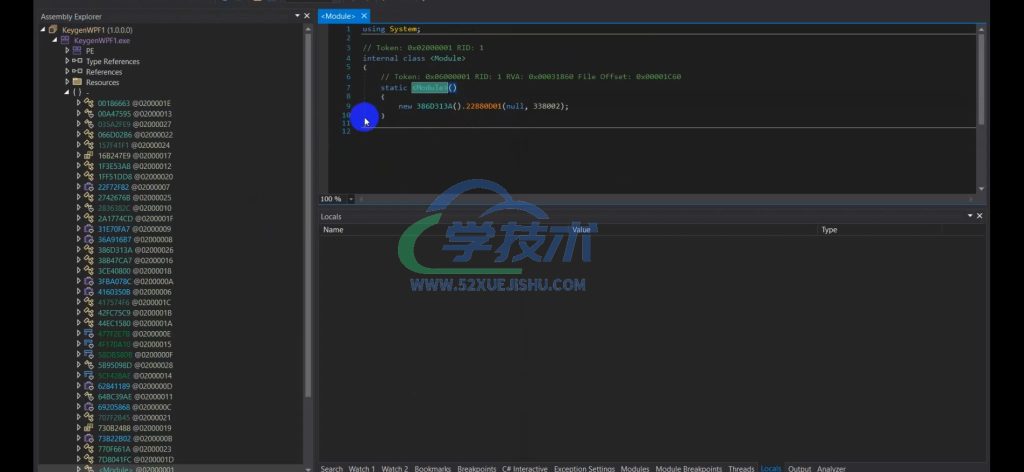
Task: Click class icon of 386D313A
Action: 89,250
